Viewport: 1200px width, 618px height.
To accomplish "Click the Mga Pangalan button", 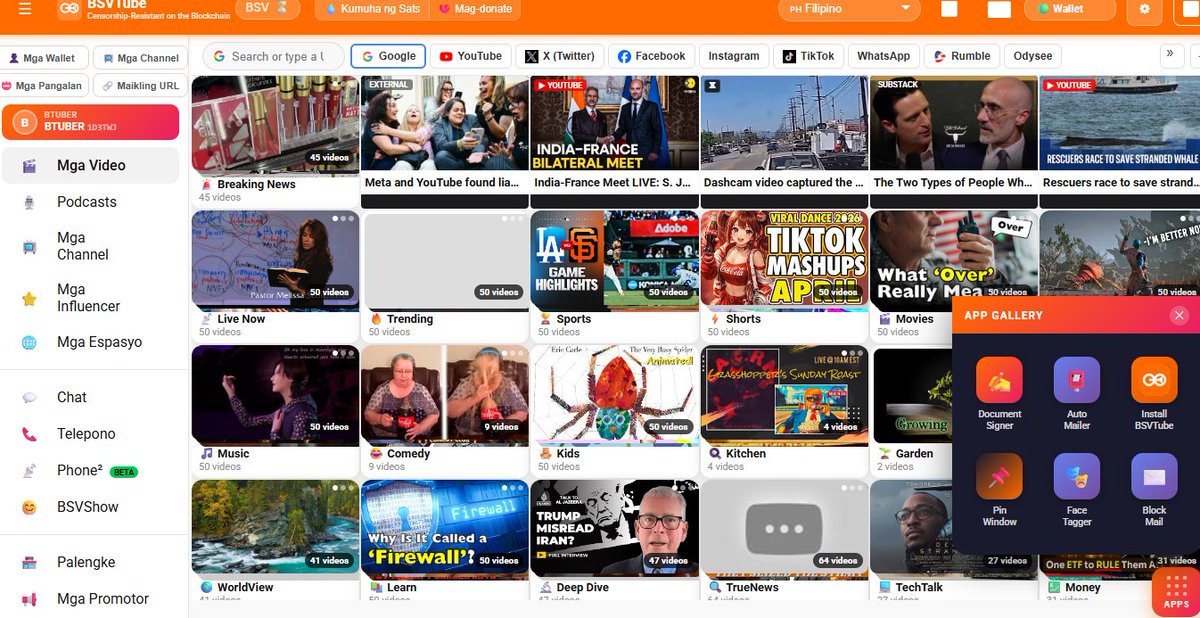I will [x=44, y=85].
